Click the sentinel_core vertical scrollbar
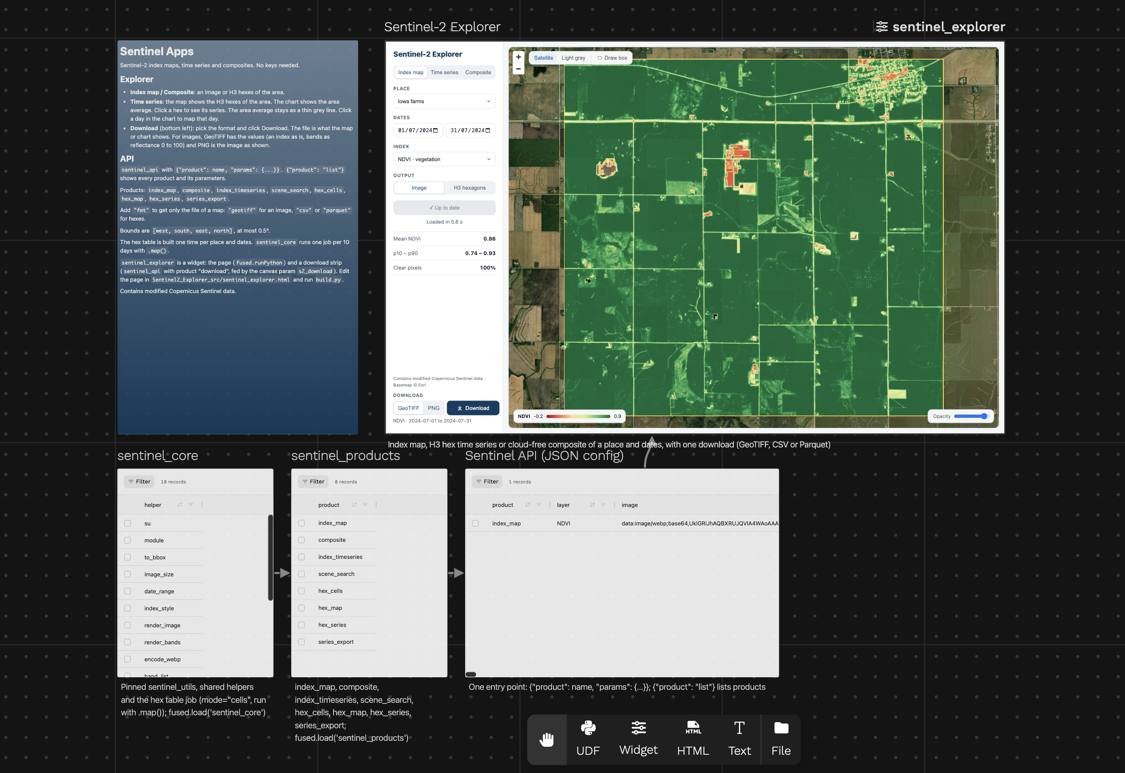 tap(270, 557)
